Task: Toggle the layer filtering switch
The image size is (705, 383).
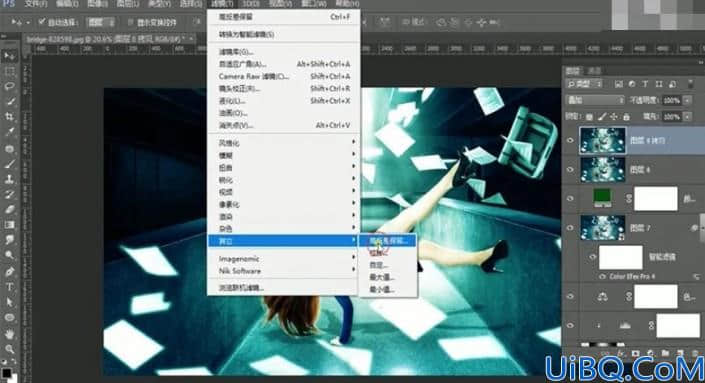Action: [x=690, y=84]
